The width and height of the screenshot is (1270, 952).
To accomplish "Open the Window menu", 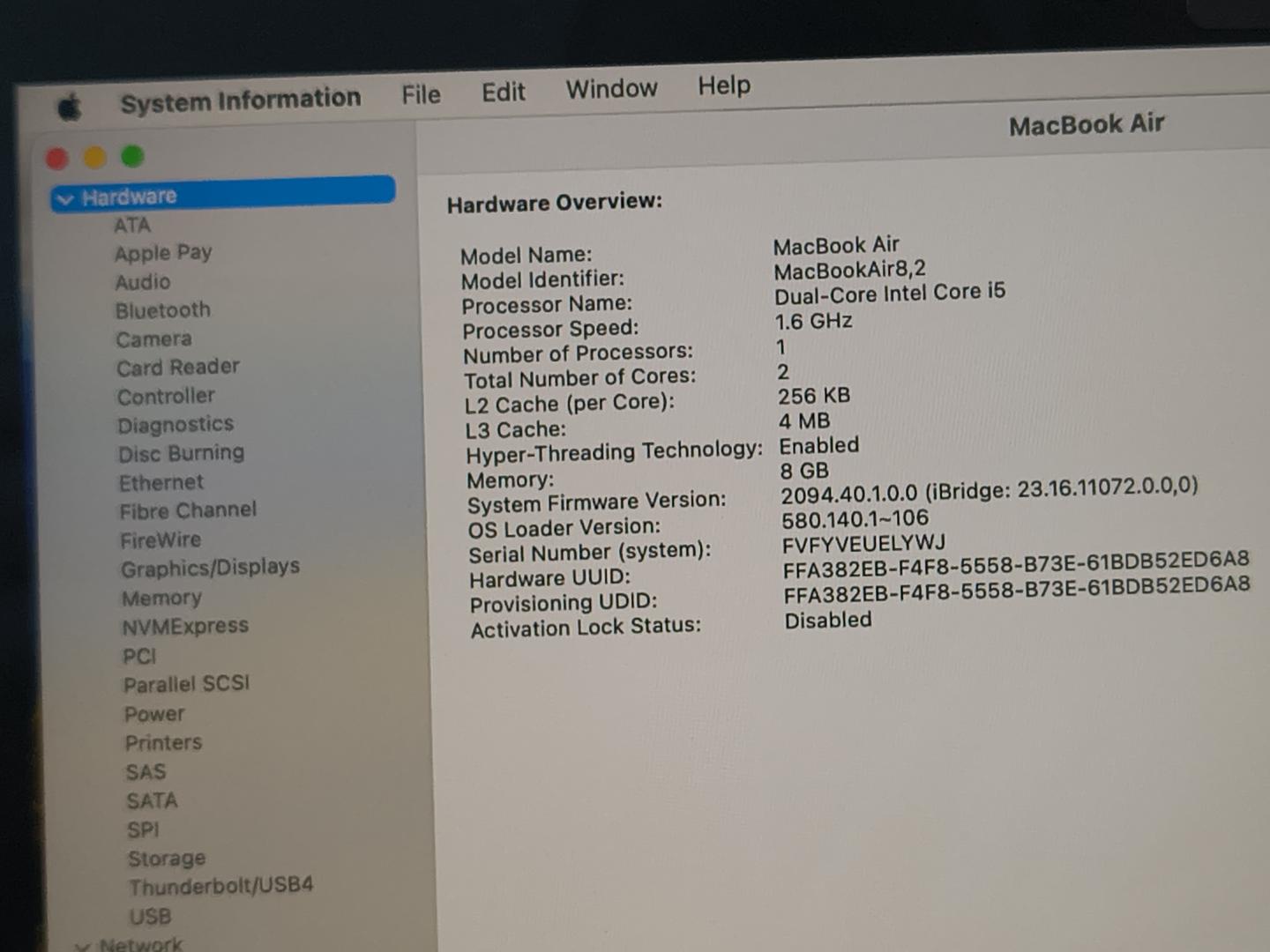I will click(x=611, y=89).
